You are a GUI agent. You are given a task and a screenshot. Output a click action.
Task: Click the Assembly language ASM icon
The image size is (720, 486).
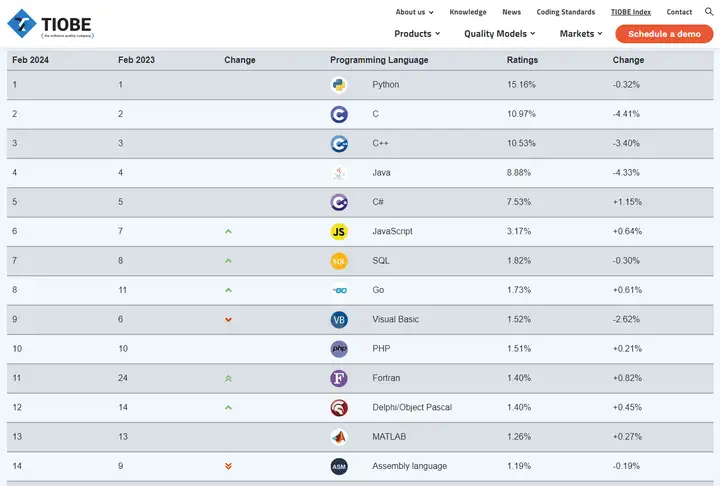pyautogui.click(x=339, y=467)
